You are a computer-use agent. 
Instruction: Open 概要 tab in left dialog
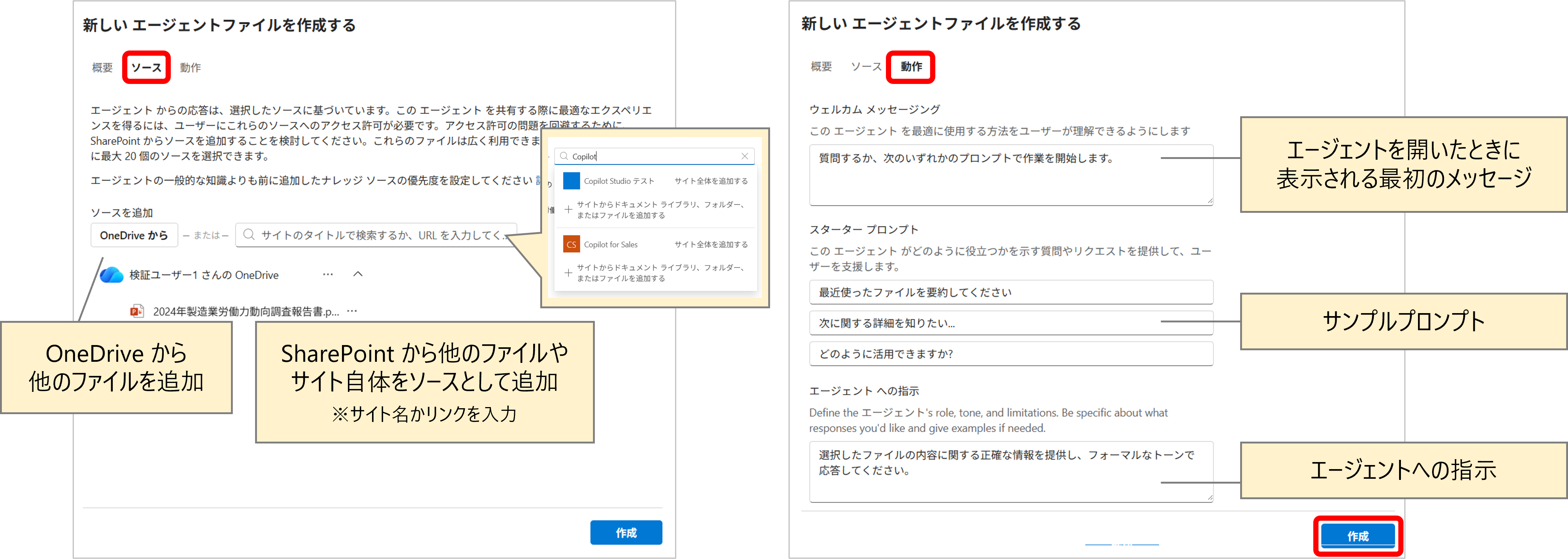(102, 68)
